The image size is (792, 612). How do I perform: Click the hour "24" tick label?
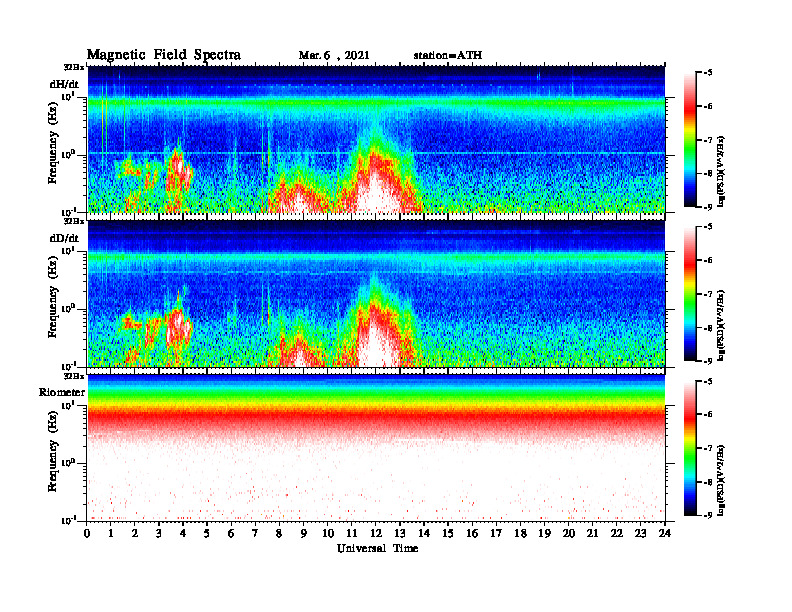665,533
